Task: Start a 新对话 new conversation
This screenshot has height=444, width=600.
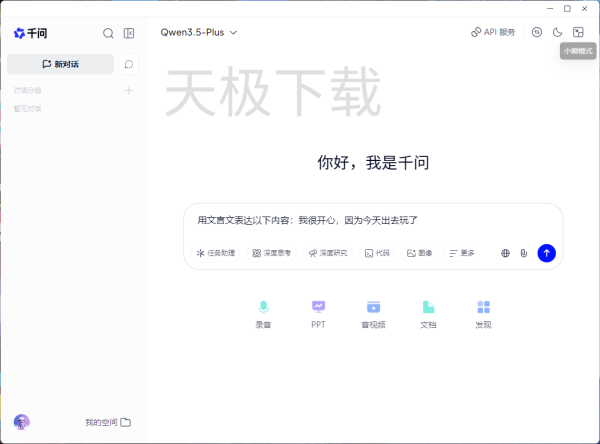Action: (x=60, y=64)
